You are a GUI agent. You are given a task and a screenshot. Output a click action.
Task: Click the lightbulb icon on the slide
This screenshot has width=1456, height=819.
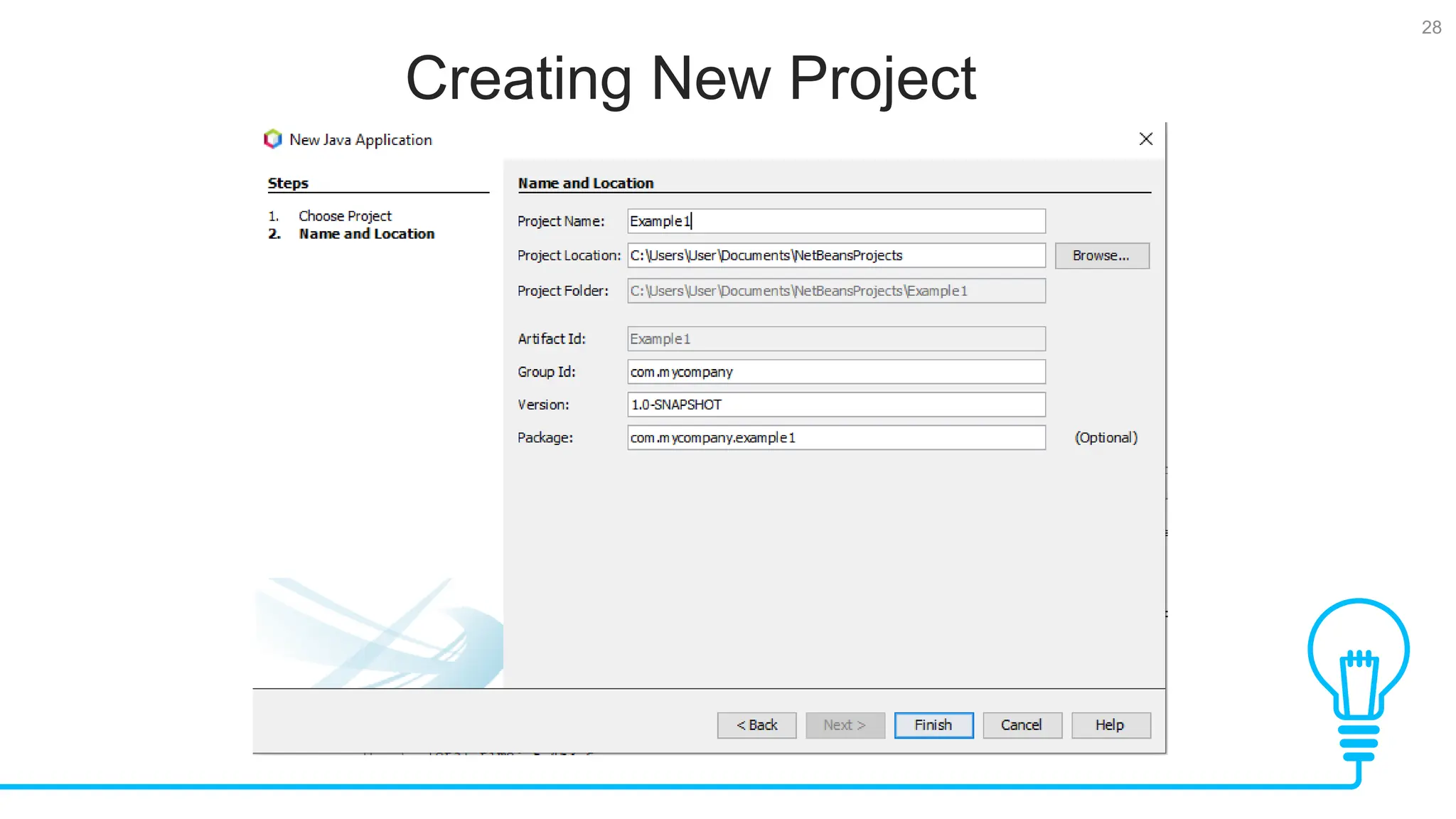tap(1358, 679)
